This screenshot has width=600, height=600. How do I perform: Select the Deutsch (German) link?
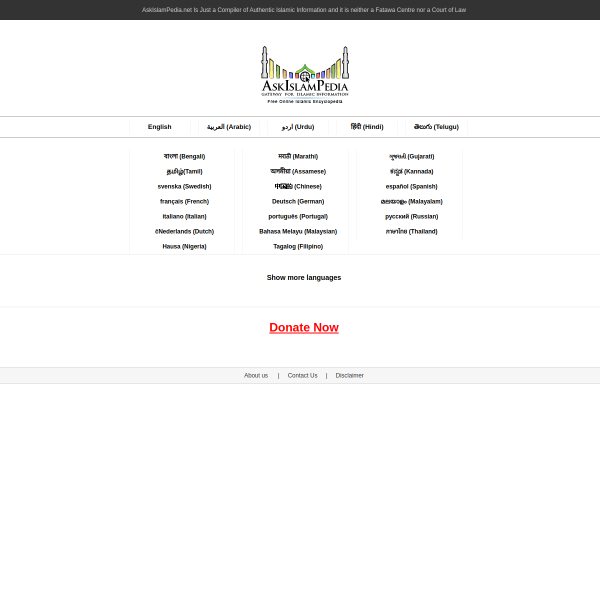coord(298,201)
